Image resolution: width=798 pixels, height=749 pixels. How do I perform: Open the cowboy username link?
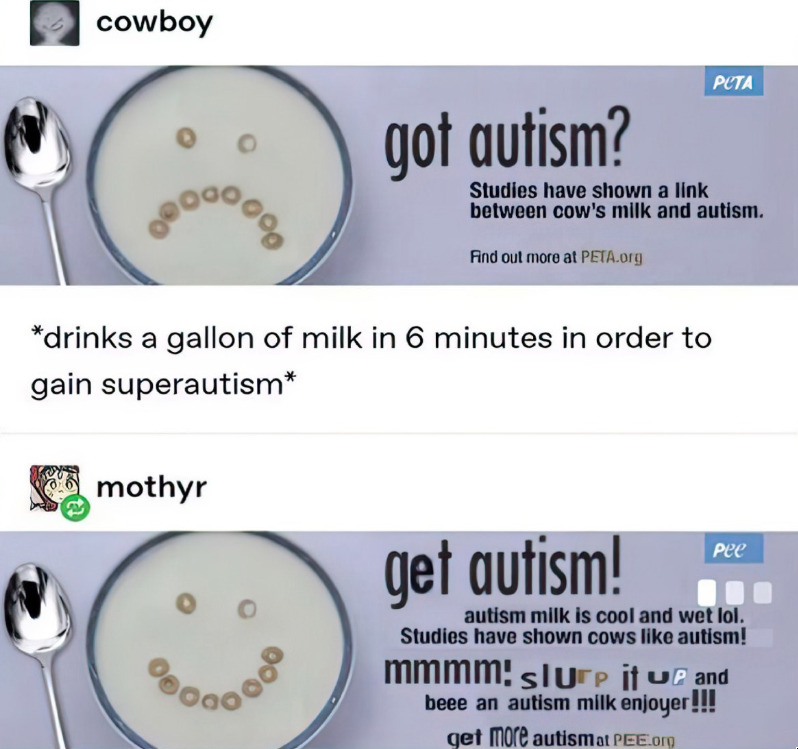click(x=154, y=23)
